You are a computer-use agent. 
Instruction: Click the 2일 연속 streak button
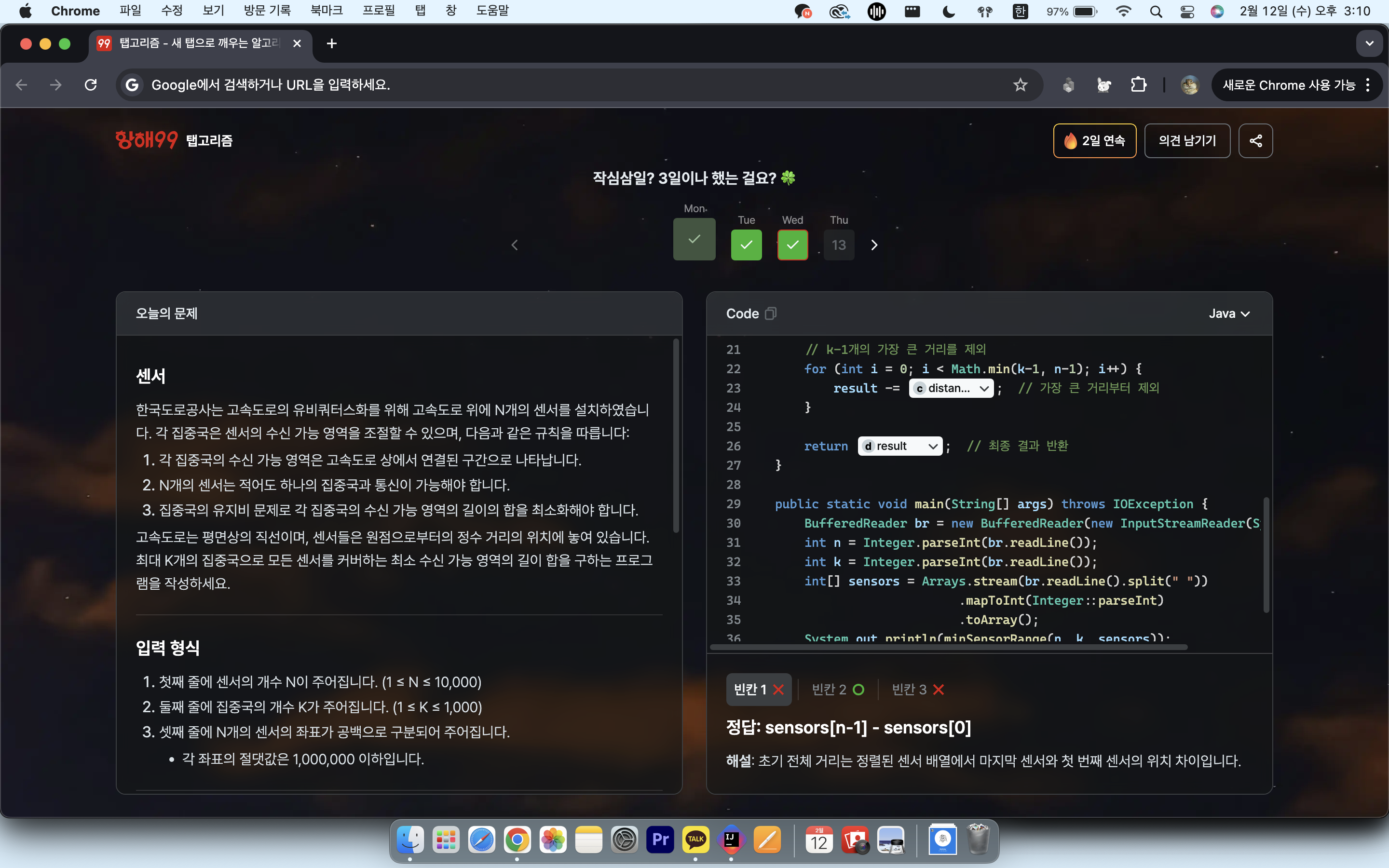(1094, 141)
